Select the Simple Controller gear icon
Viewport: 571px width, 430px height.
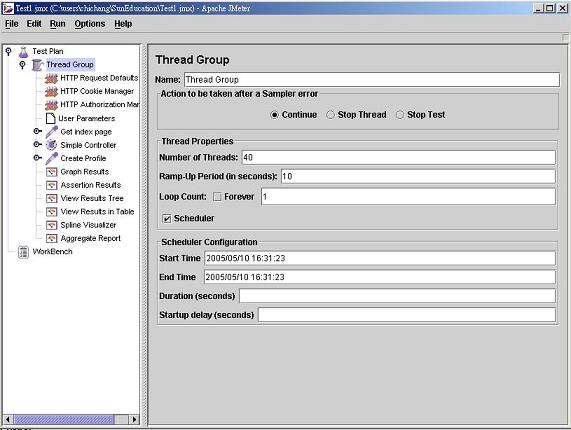pos(51,145)
